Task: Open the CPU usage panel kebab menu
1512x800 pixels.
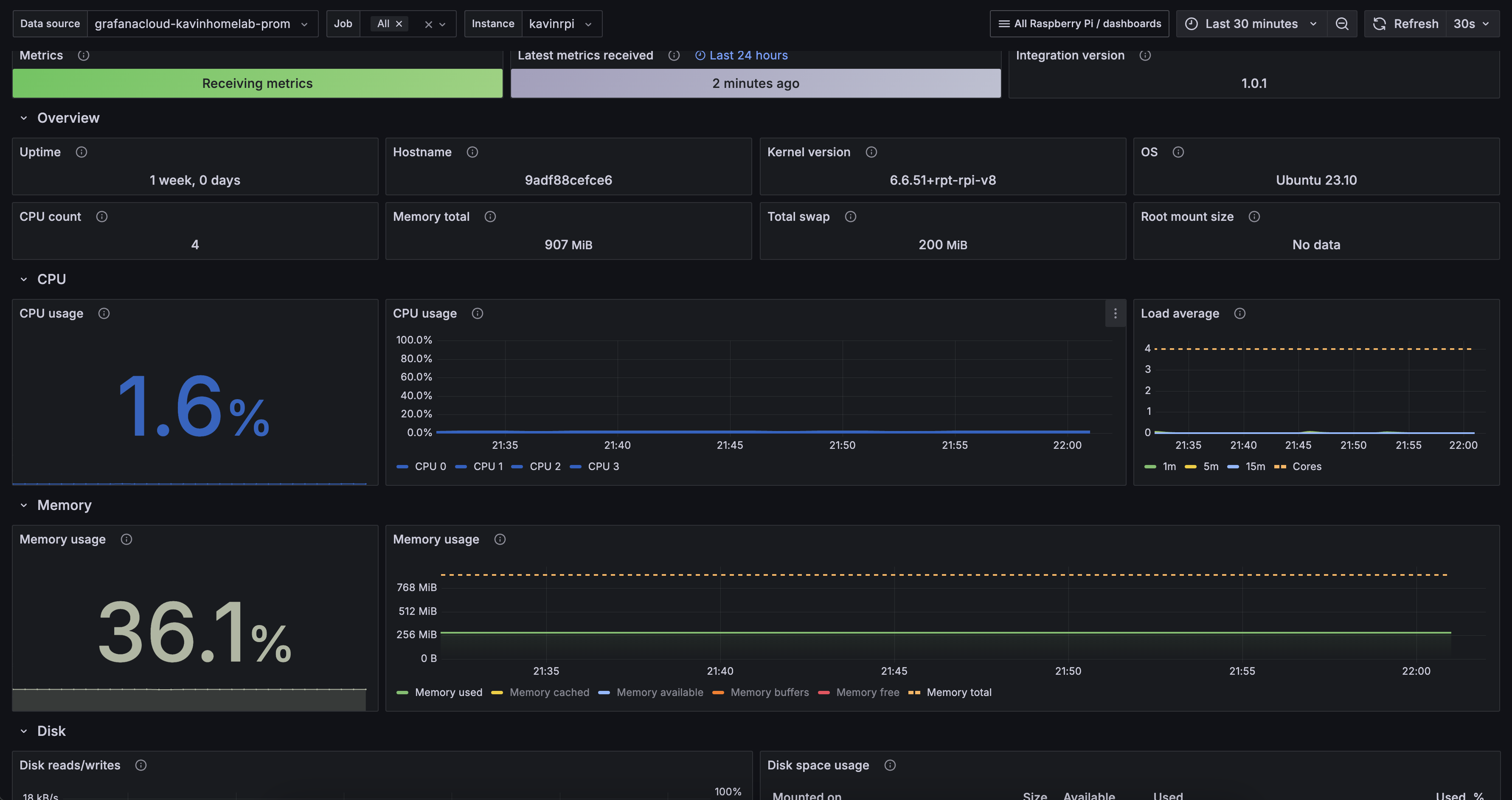Action: click(x=1115, y=314)
